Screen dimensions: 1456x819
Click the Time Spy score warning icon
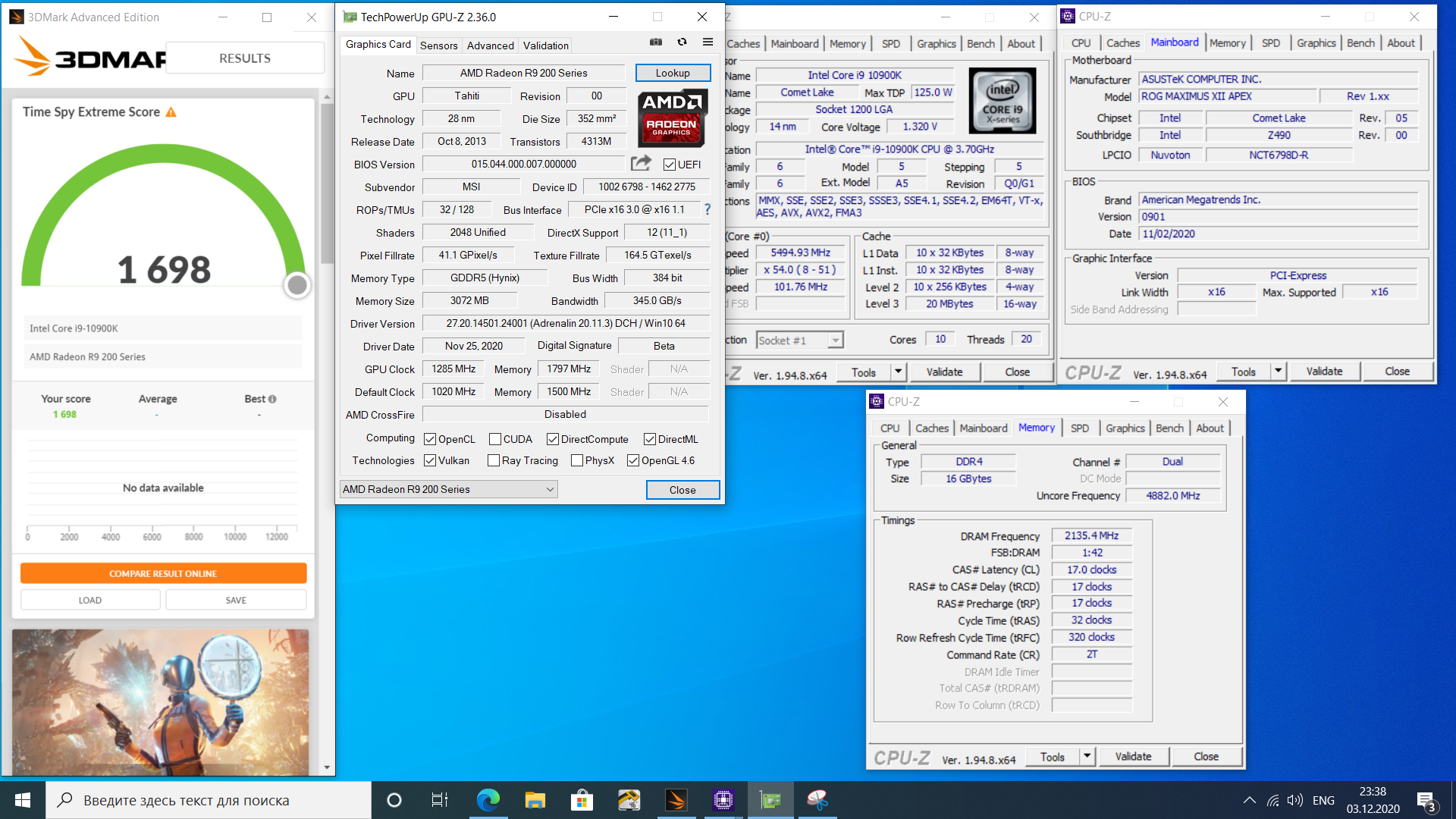pos(171,112)
